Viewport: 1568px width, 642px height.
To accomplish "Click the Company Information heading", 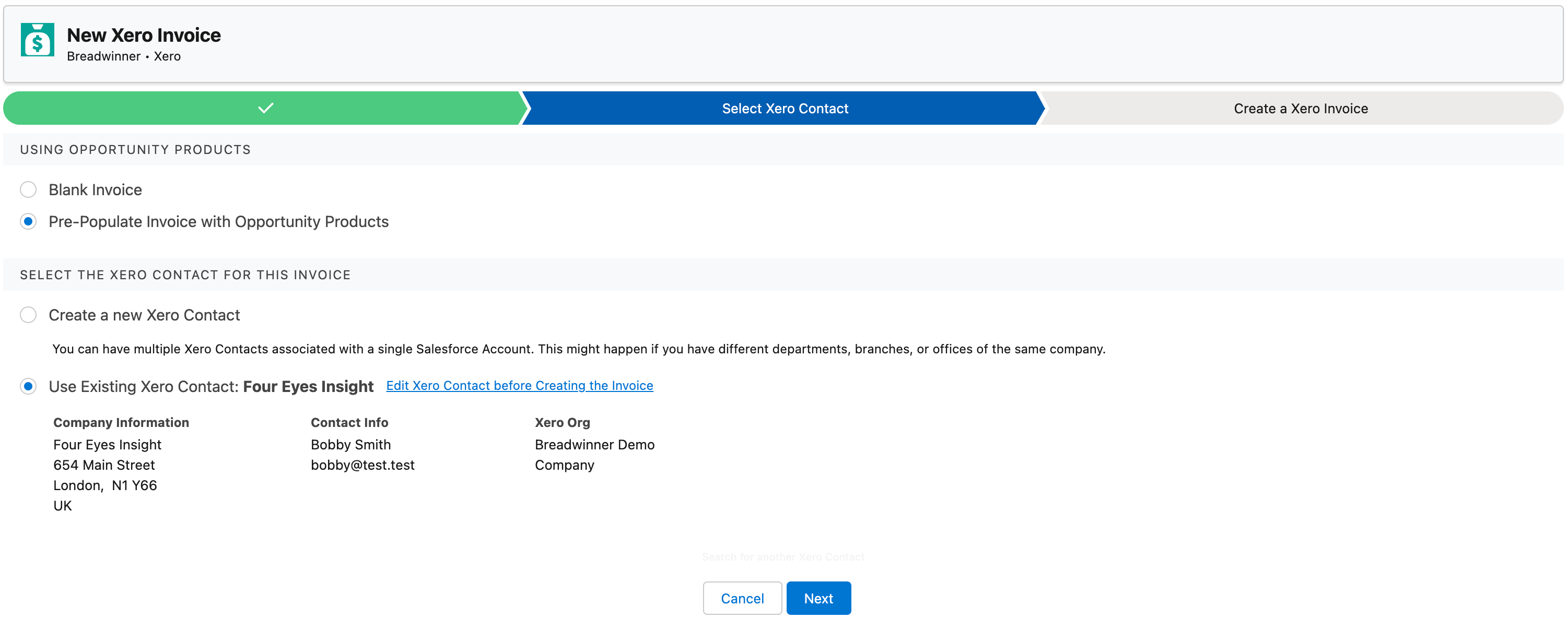I will click(121, 422).
